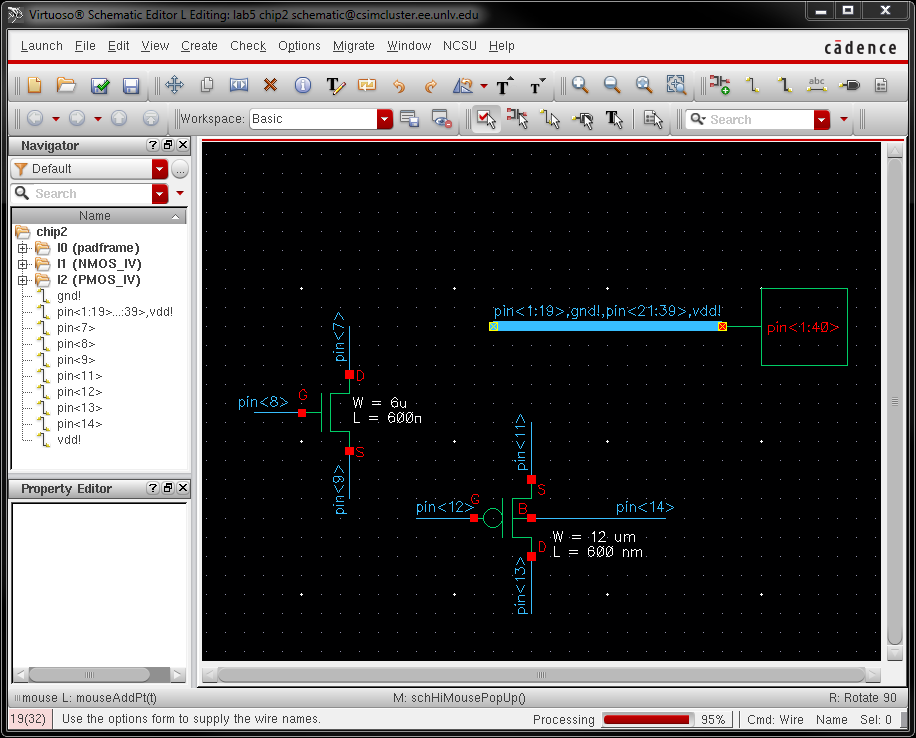Expand the I0 (padframe) tree node

pos(22,248)
